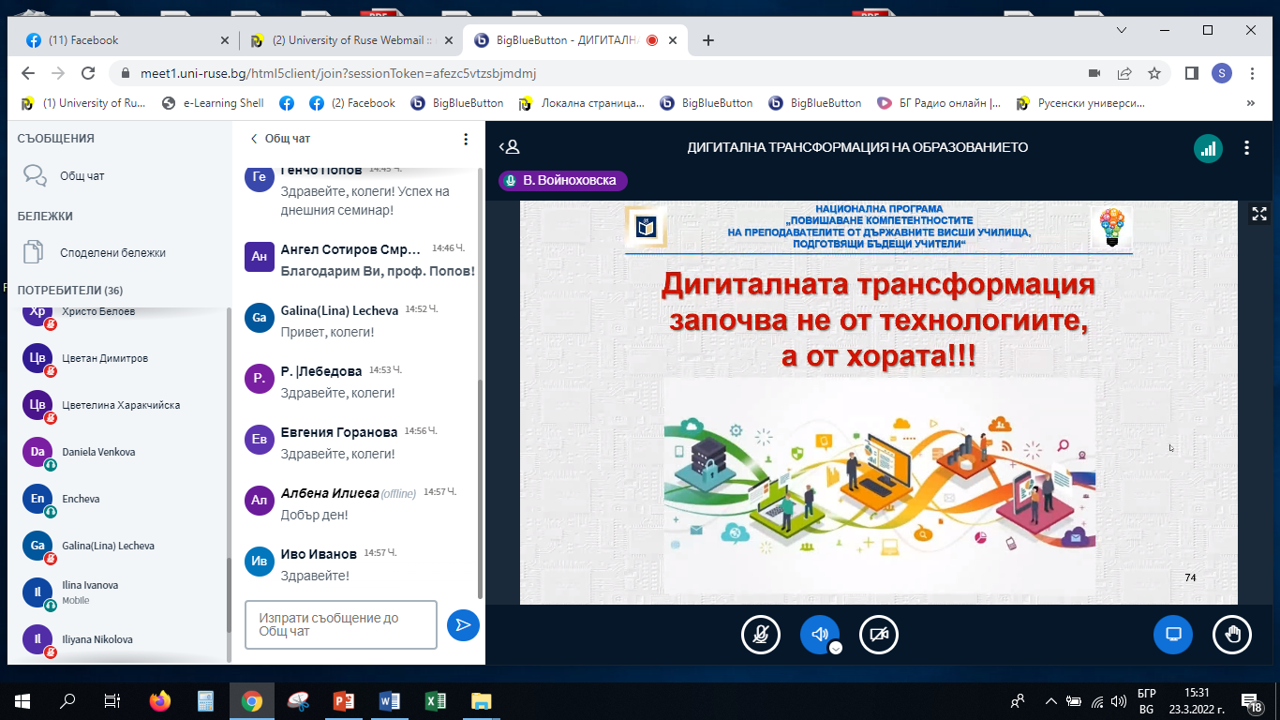Collapse chat with back chevron

(x=255, y=139)
